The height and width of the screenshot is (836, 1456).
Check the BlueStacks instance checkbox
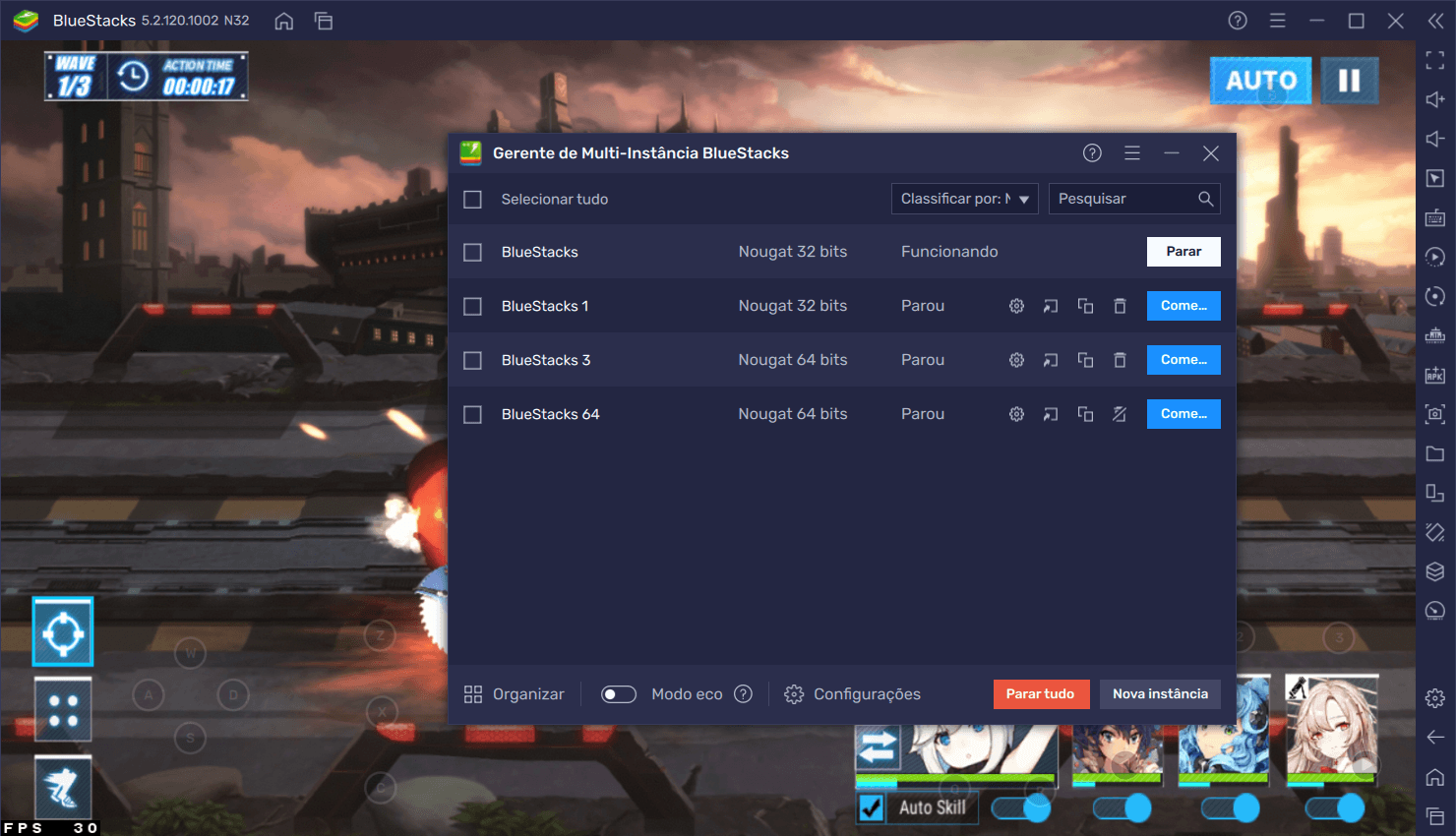click(472, 253)
